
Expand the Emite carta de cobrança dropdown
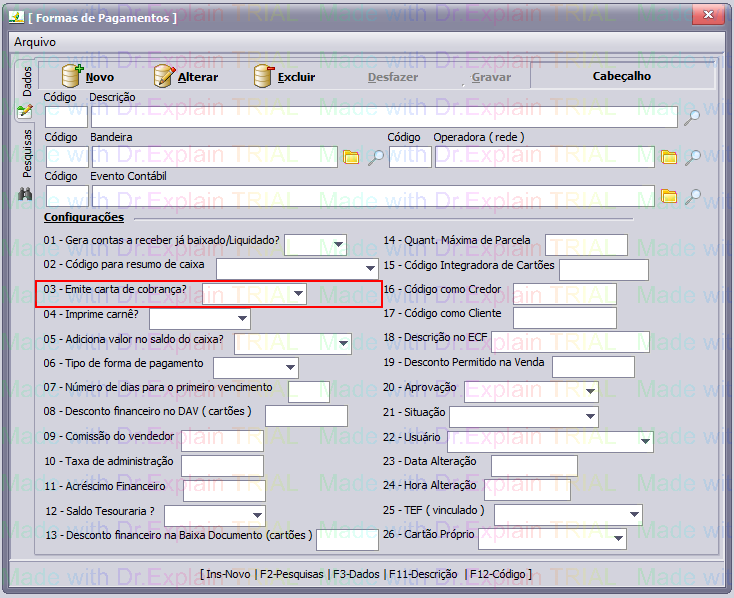pyautogui.click(x=298, y=294)
